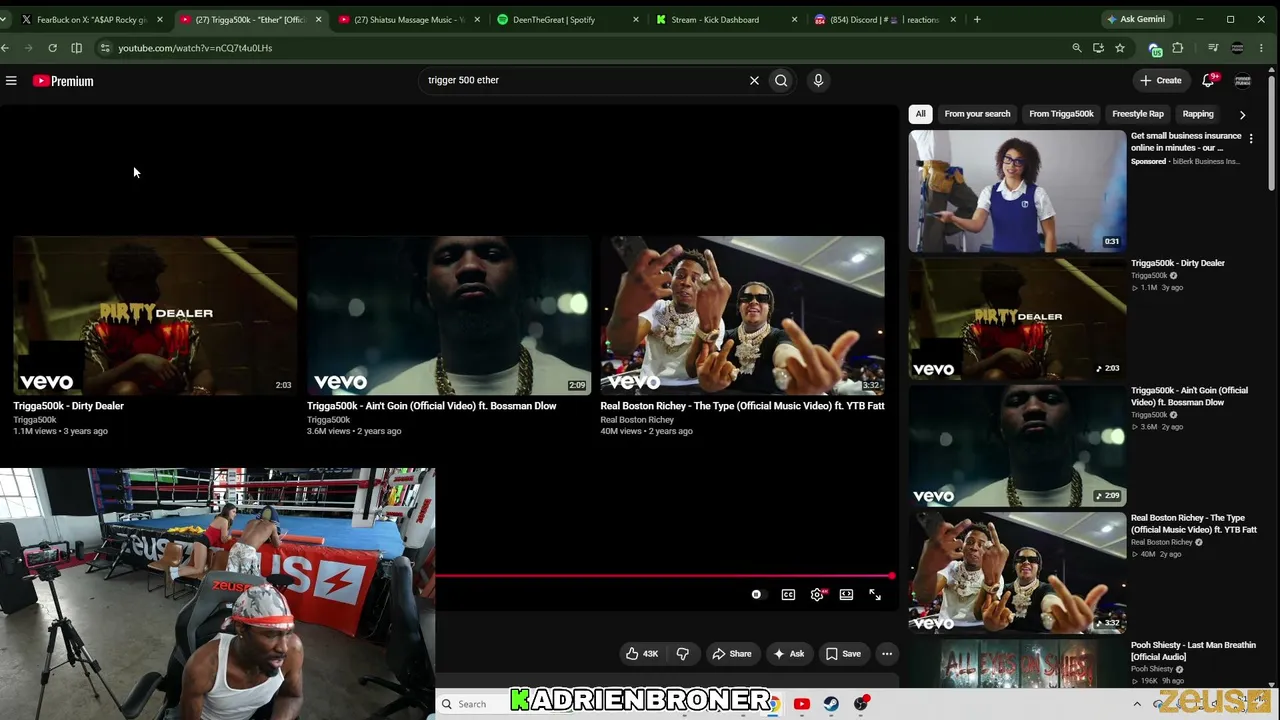Image resolution: width=1280 pixels, height=720 pixels.
Task: Toggle autoplay switch in the player
Action: 756,595
